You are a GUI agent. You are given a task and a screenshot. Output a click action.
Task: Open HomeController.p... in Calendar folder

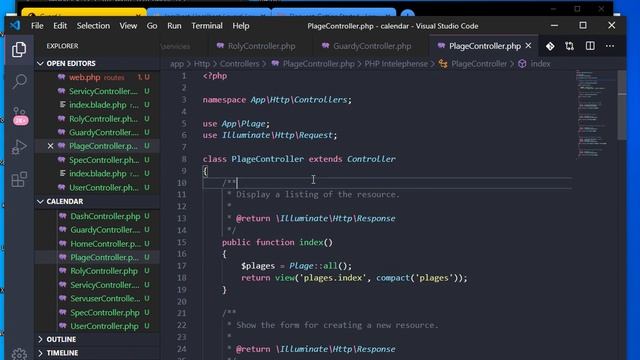[98, 244]
